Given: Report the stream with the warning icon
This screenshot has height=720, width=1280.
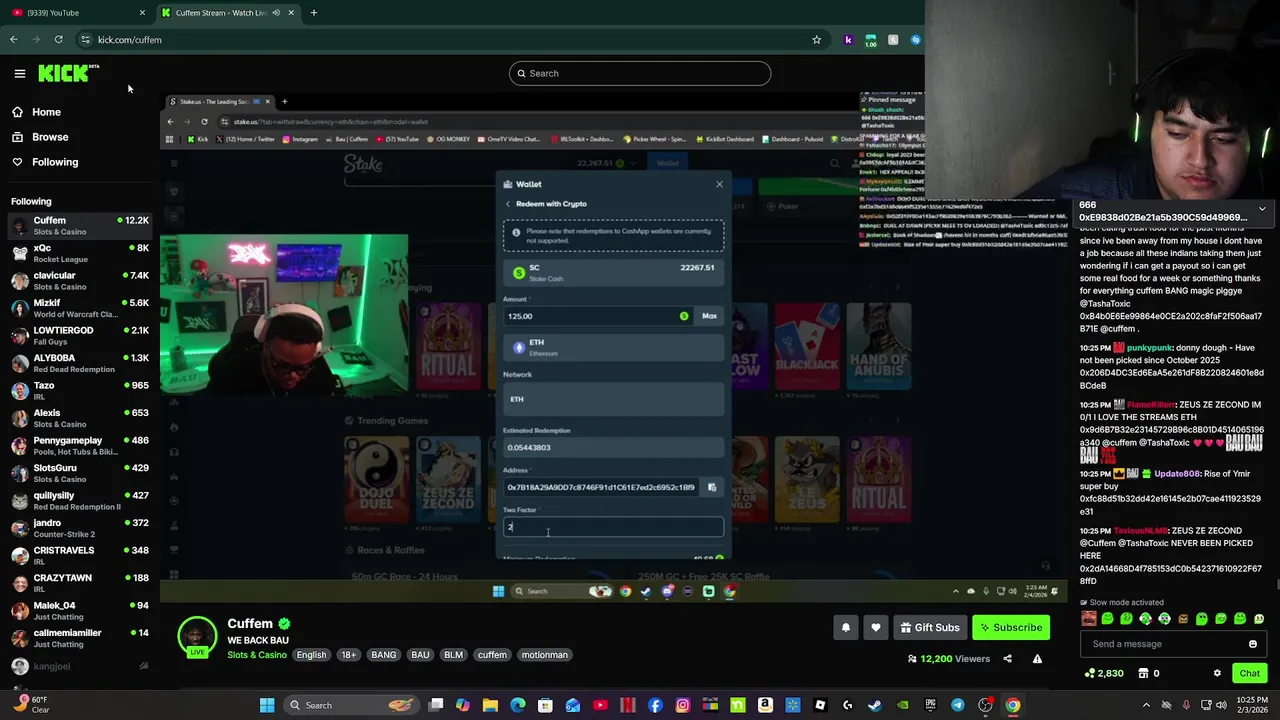Looking at the screenshot, I should point(1037,659).
